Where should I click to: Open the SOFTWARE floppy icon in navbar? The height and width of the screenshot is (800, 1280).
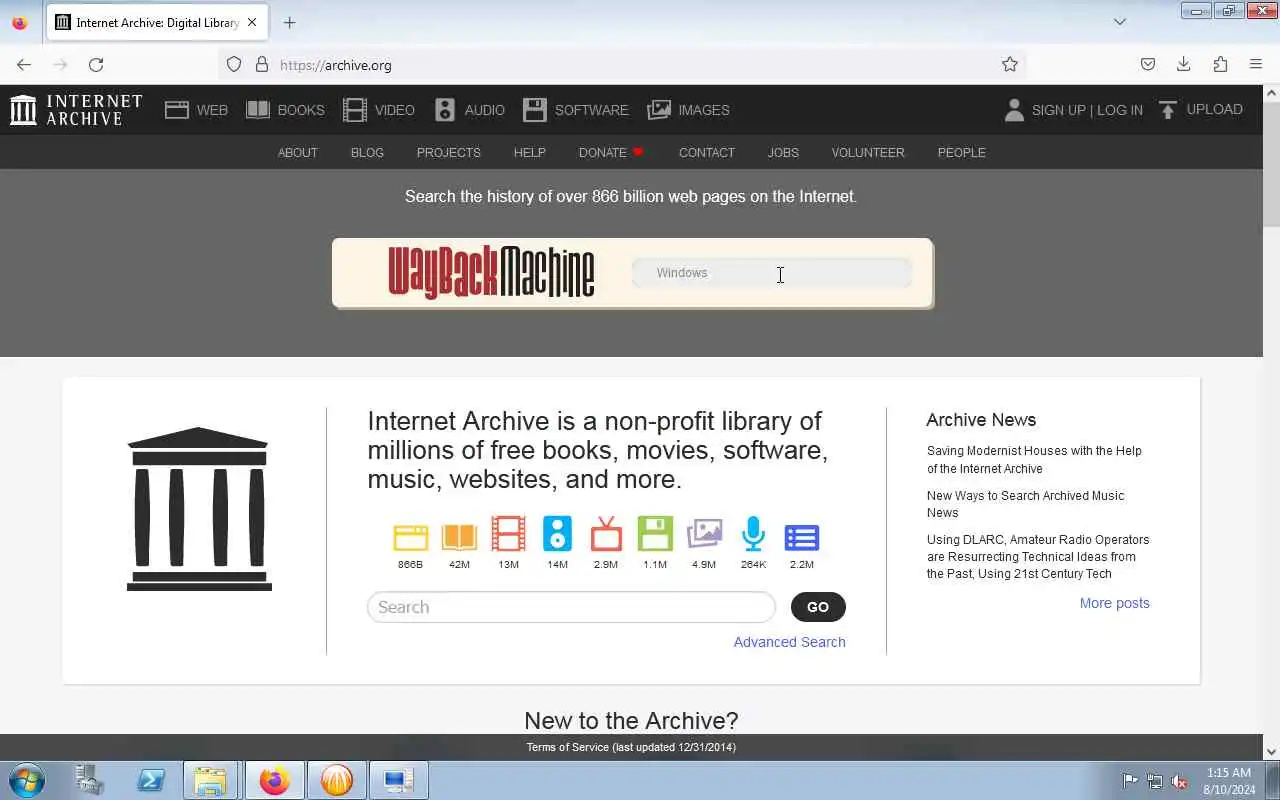pyautogui.click(x=535, y=110)
